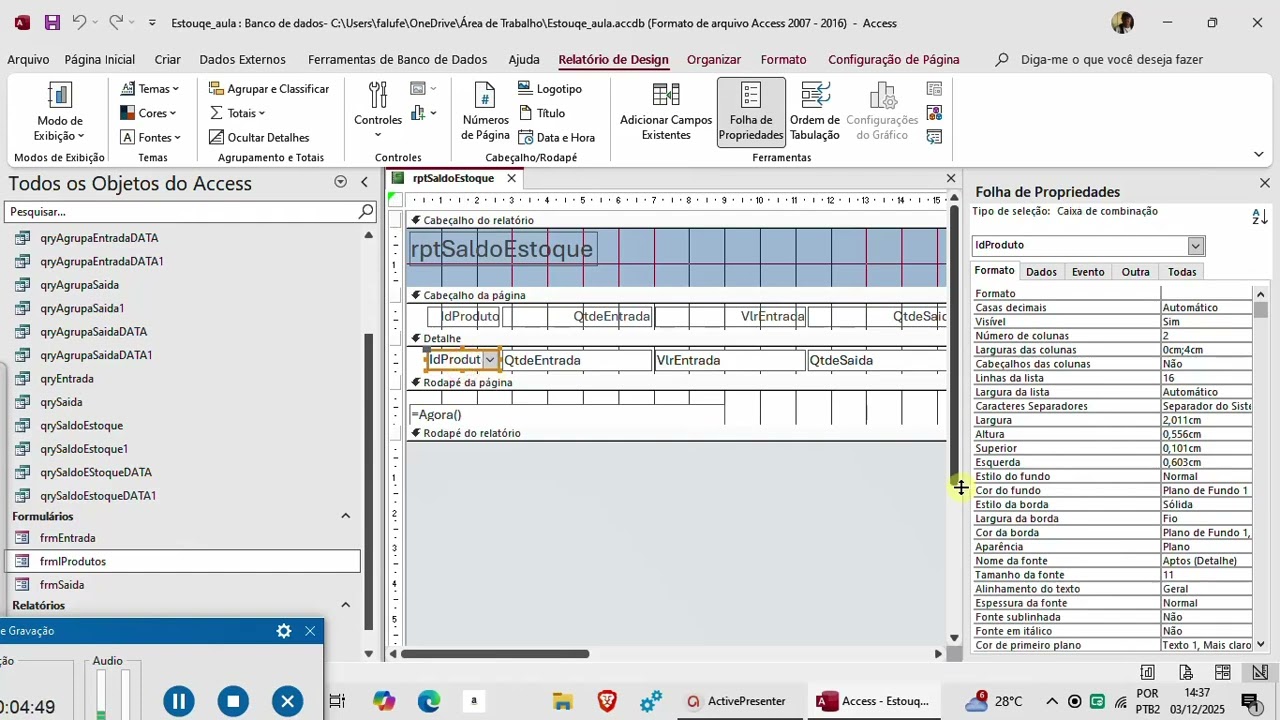Select the frmEntrada form
Screen dimensions: 1280x720
pyautogui.click(x=68, y=538)
